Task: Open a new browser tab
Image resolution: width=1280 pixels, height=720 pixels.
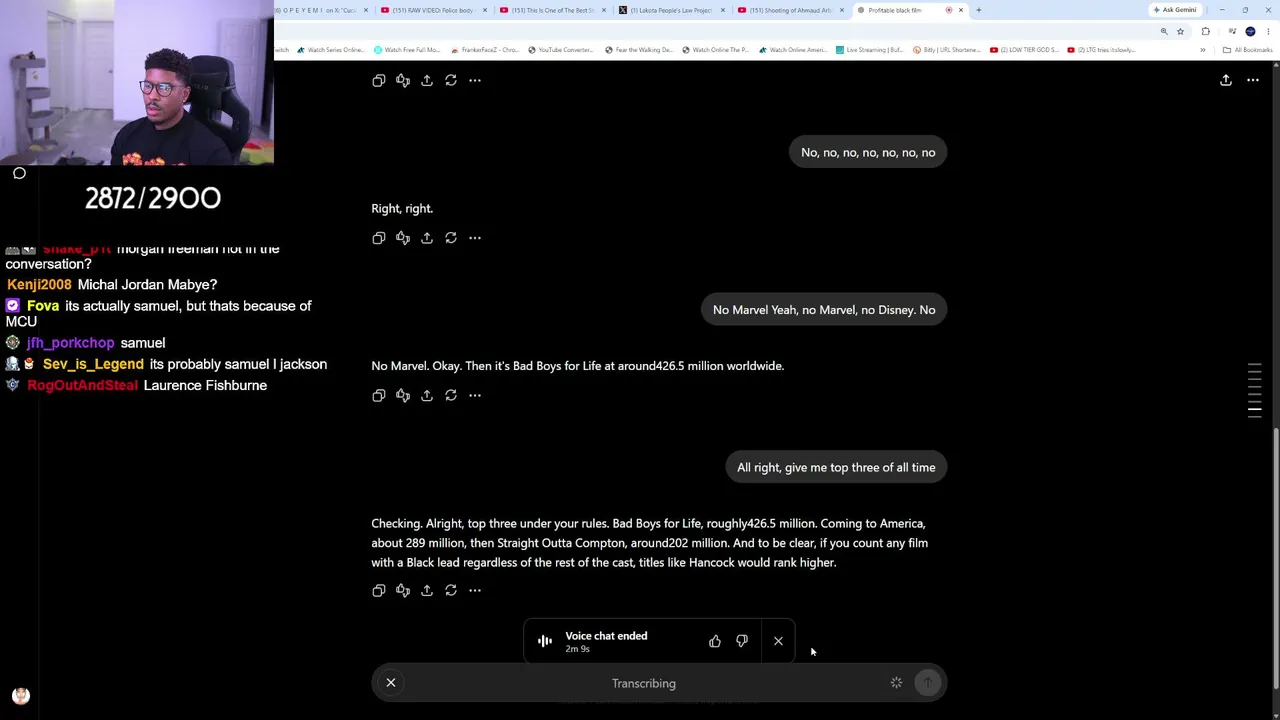Action: coord(978,10)
